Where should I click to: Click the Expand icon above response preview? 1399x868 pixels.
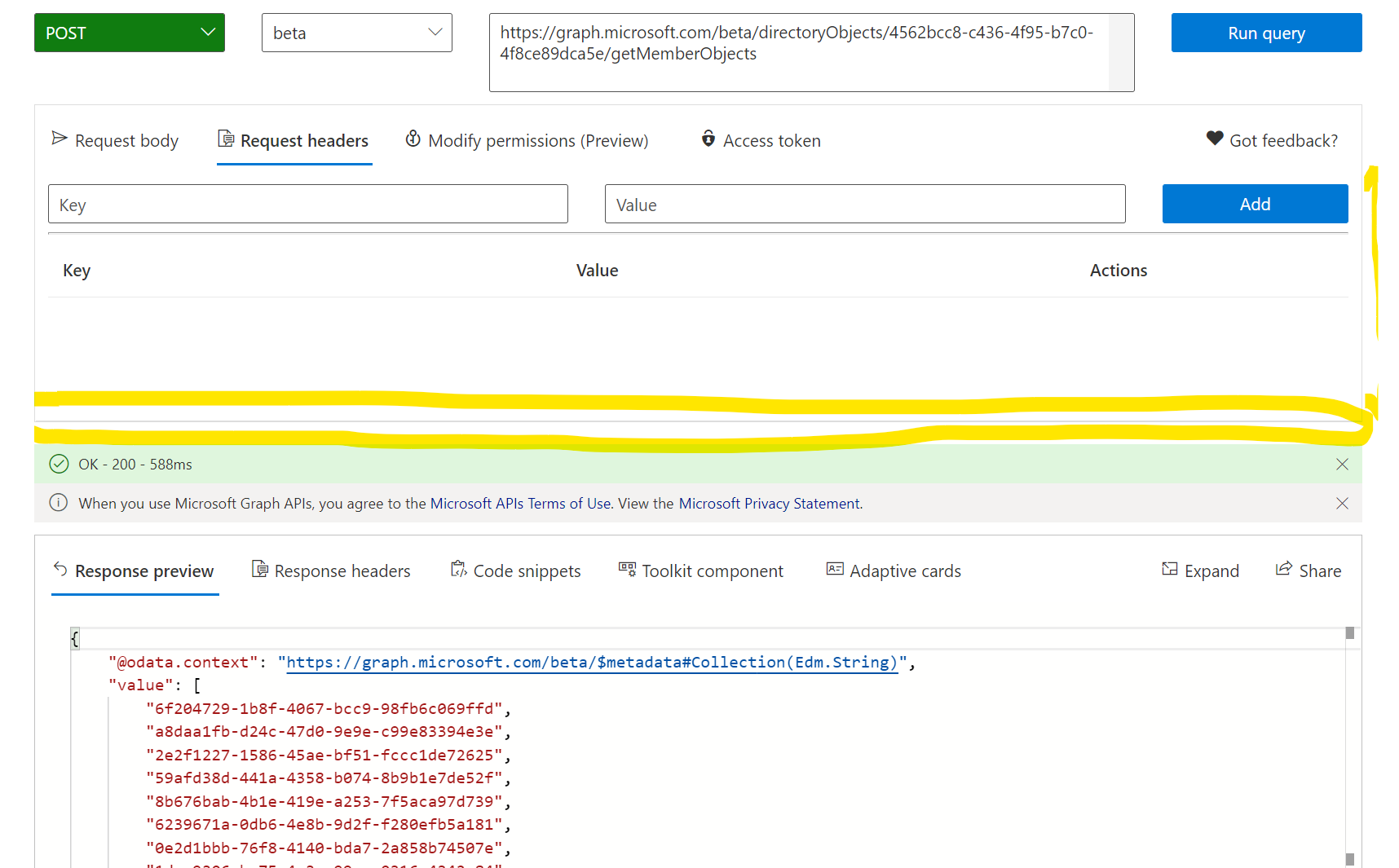(1171, 570)
